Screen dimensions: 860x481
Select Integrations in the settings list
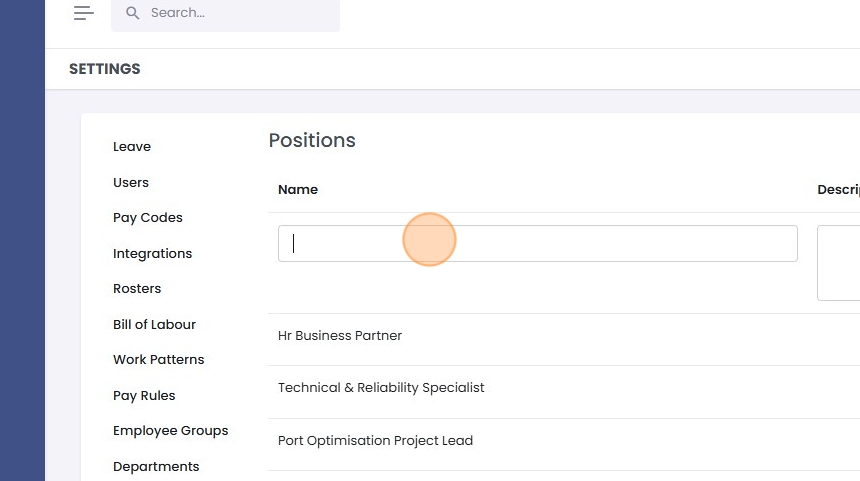tap(152, 254)
